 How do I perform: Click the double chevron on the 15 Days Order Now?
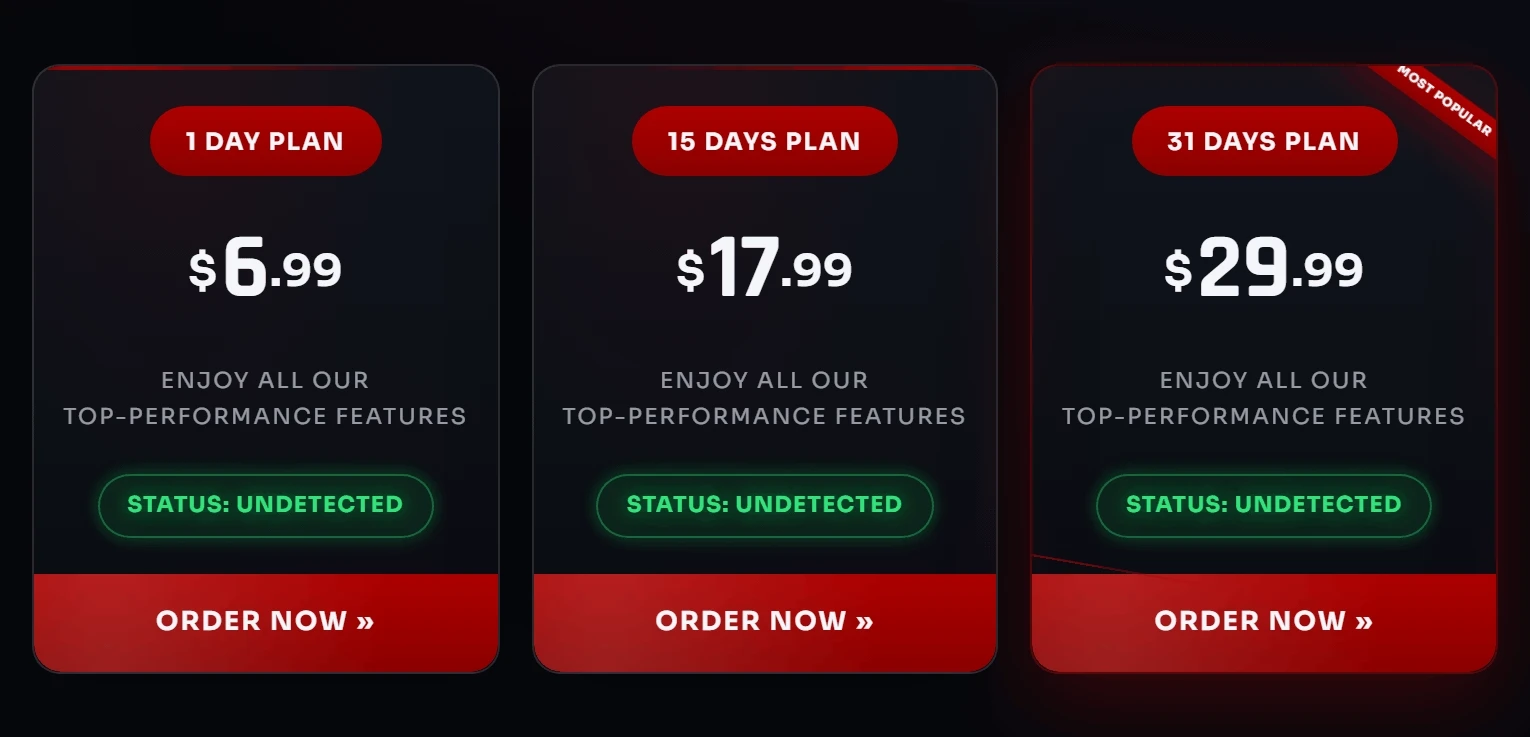864,621
